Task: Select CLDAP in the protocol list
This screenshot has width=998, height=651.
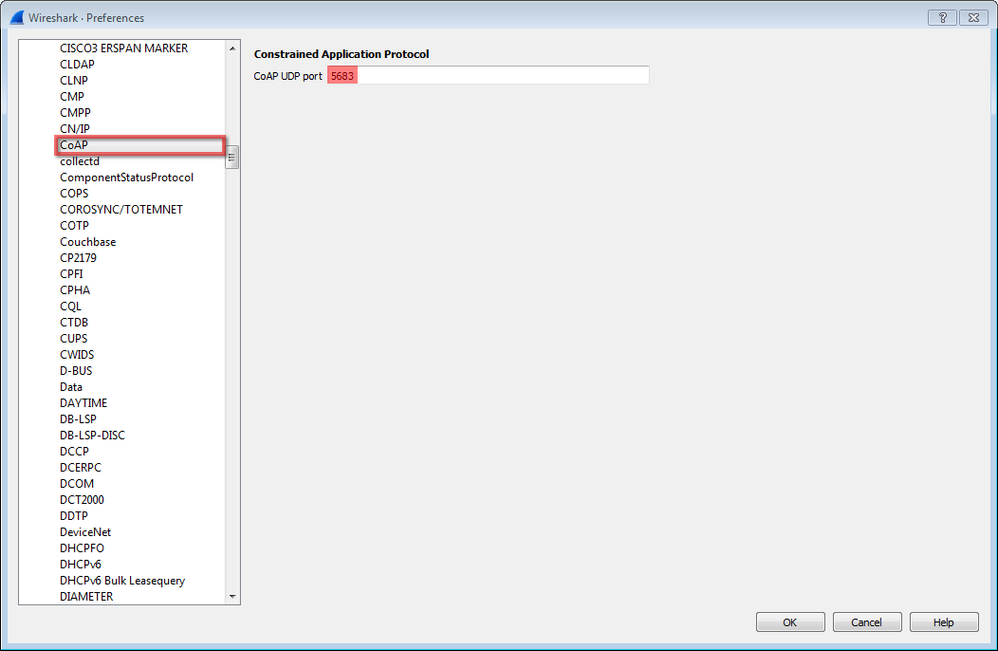Action: tap(77, 64)
